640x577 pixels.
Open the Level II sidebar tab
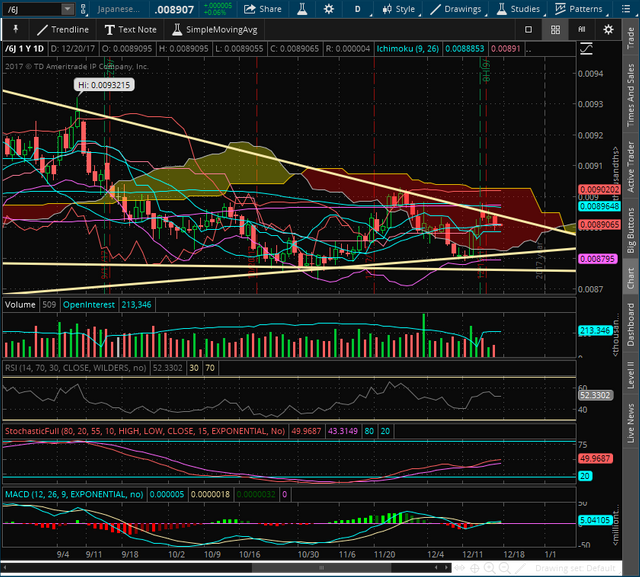pos(631,375)
